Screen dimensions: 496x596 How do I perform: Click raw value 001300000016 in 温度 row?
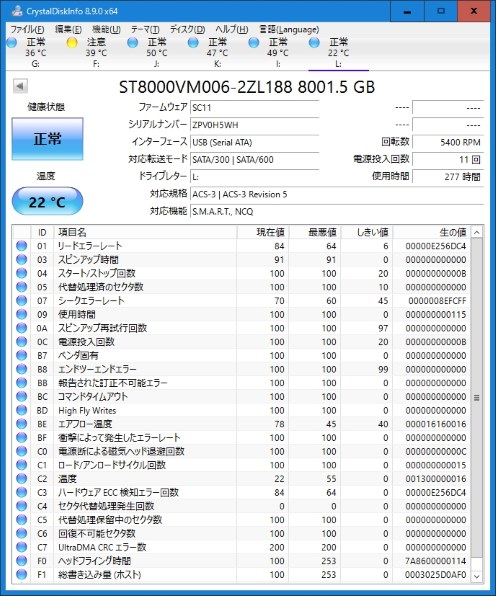coord(436,479)
